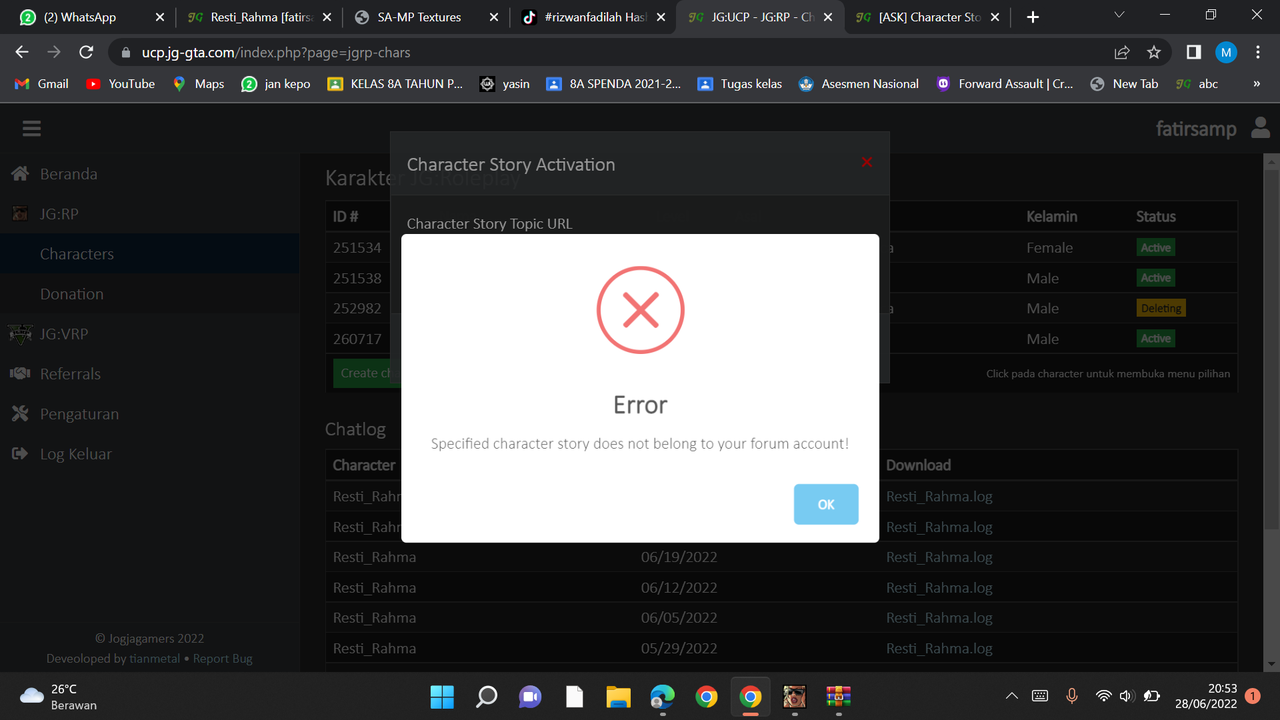The height and width of the screenshot is (720, 1280).
Task: Reload the current page
Action: pos(86,52)
